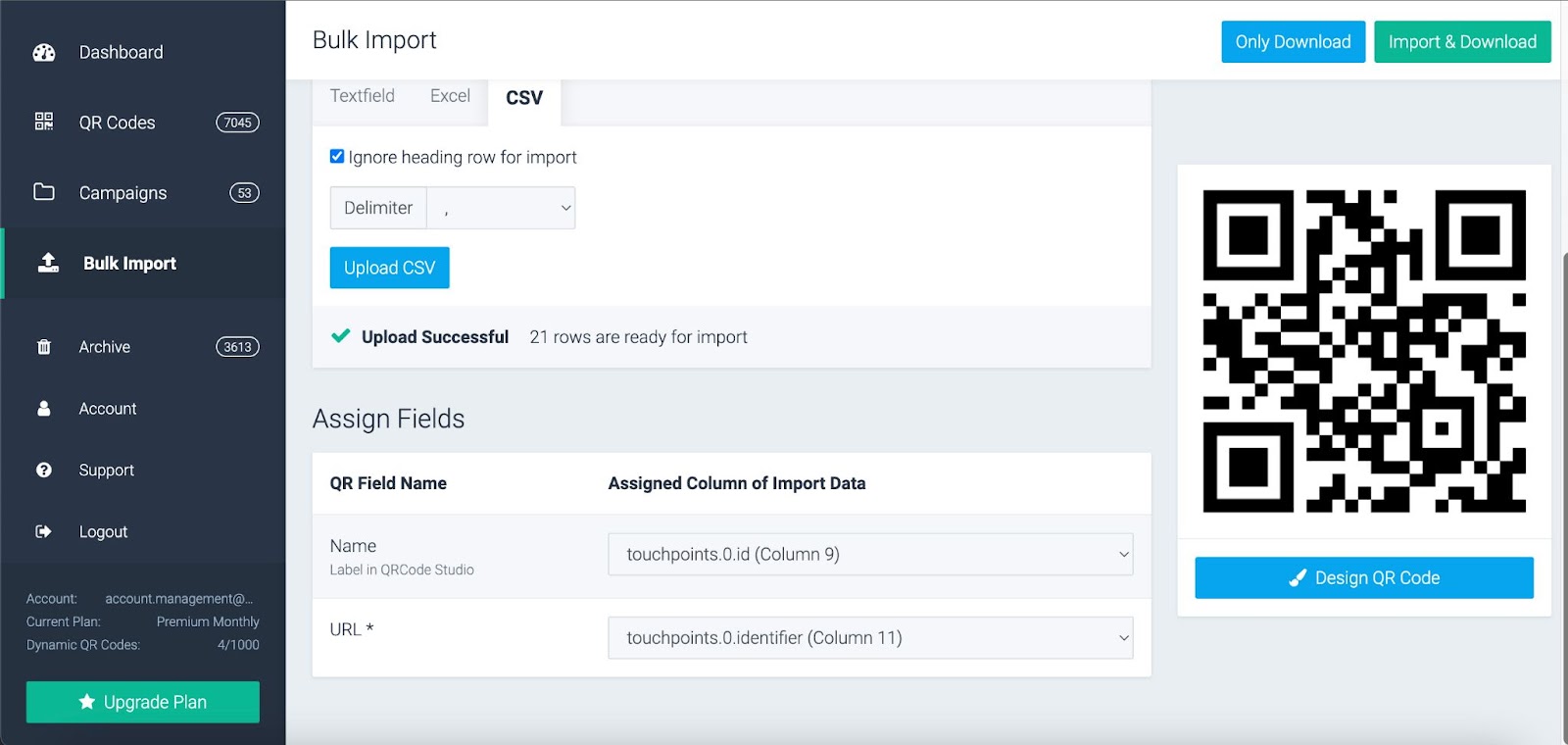Click the Upload CSV button
The height and width of the screenshot is (745, 1568).
(x=389, y=268)
